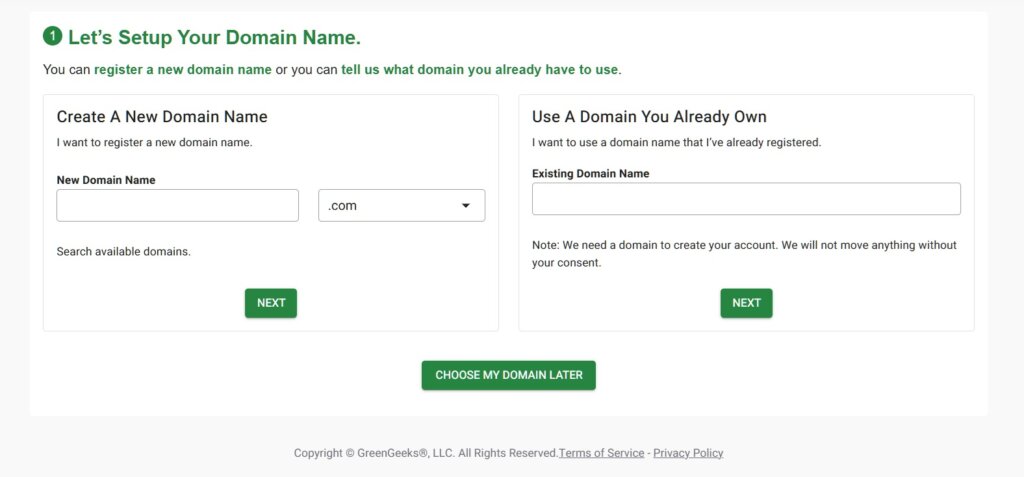Screen dimensions: 1024x477
Task: Follow the "register a new domain name" link
Action: [x=183, y=70]
